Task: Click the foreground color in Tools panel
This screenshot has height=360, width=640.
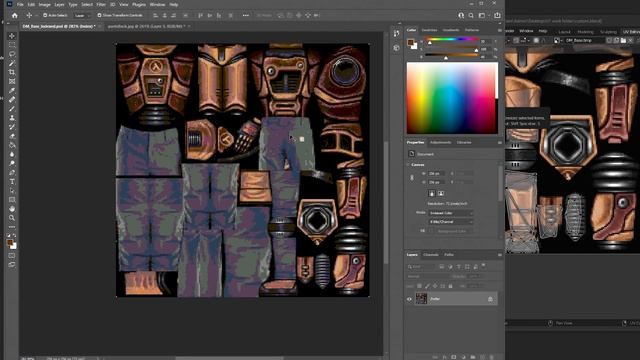Action: 10,243
